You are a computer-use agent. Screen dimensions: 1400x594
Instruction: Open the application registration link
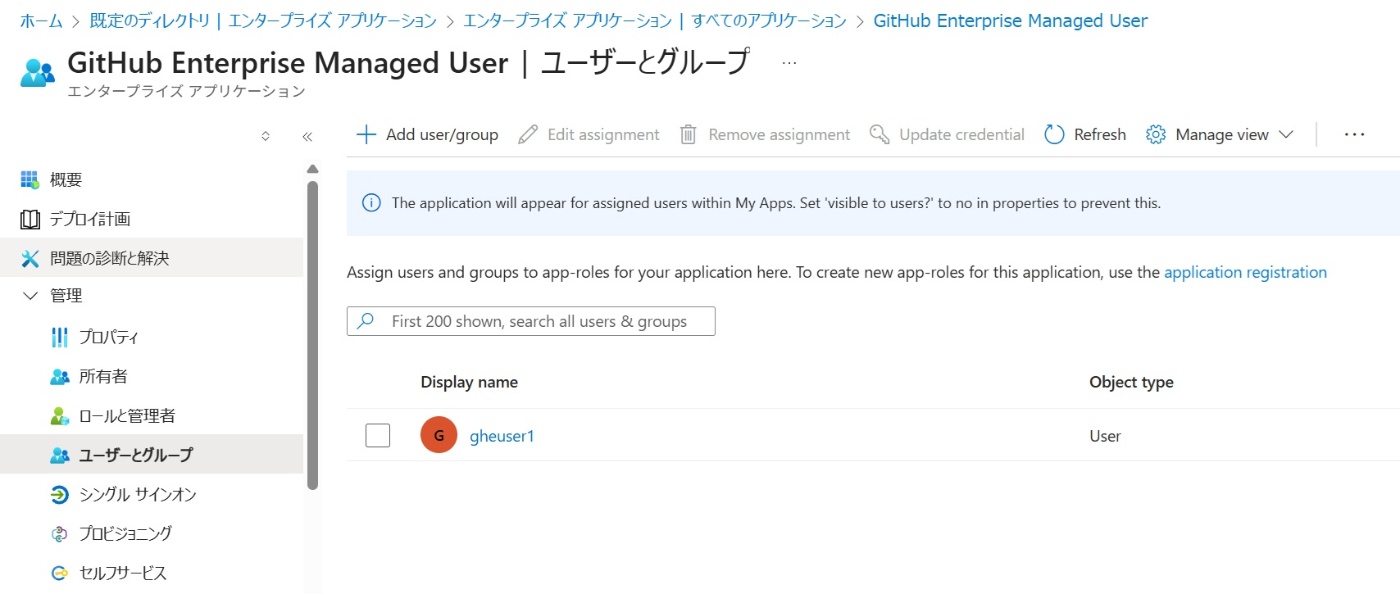tap(1245, 272)
